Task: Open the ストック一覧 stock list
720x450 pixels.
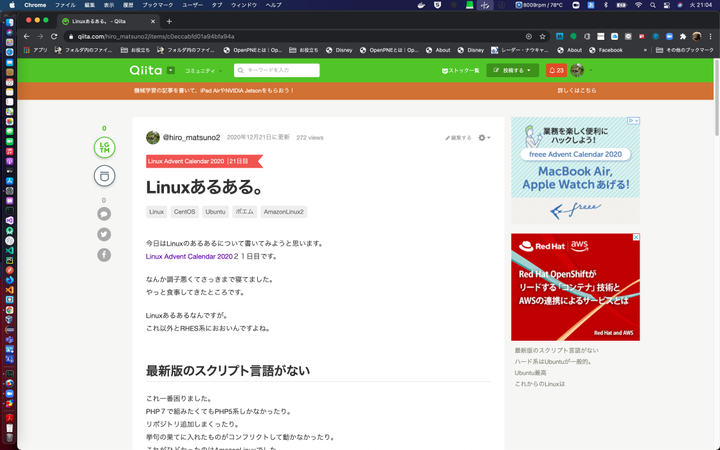Action: tap(461, 71)
